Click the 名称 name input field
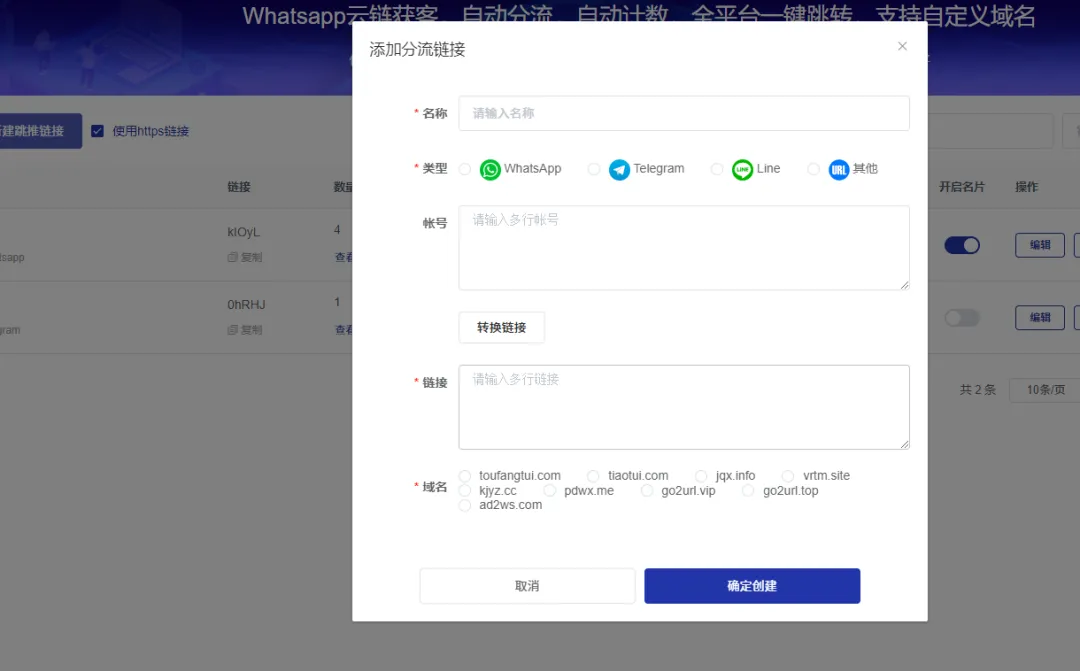Screen dimensions: 1080x671 point(683,113)
